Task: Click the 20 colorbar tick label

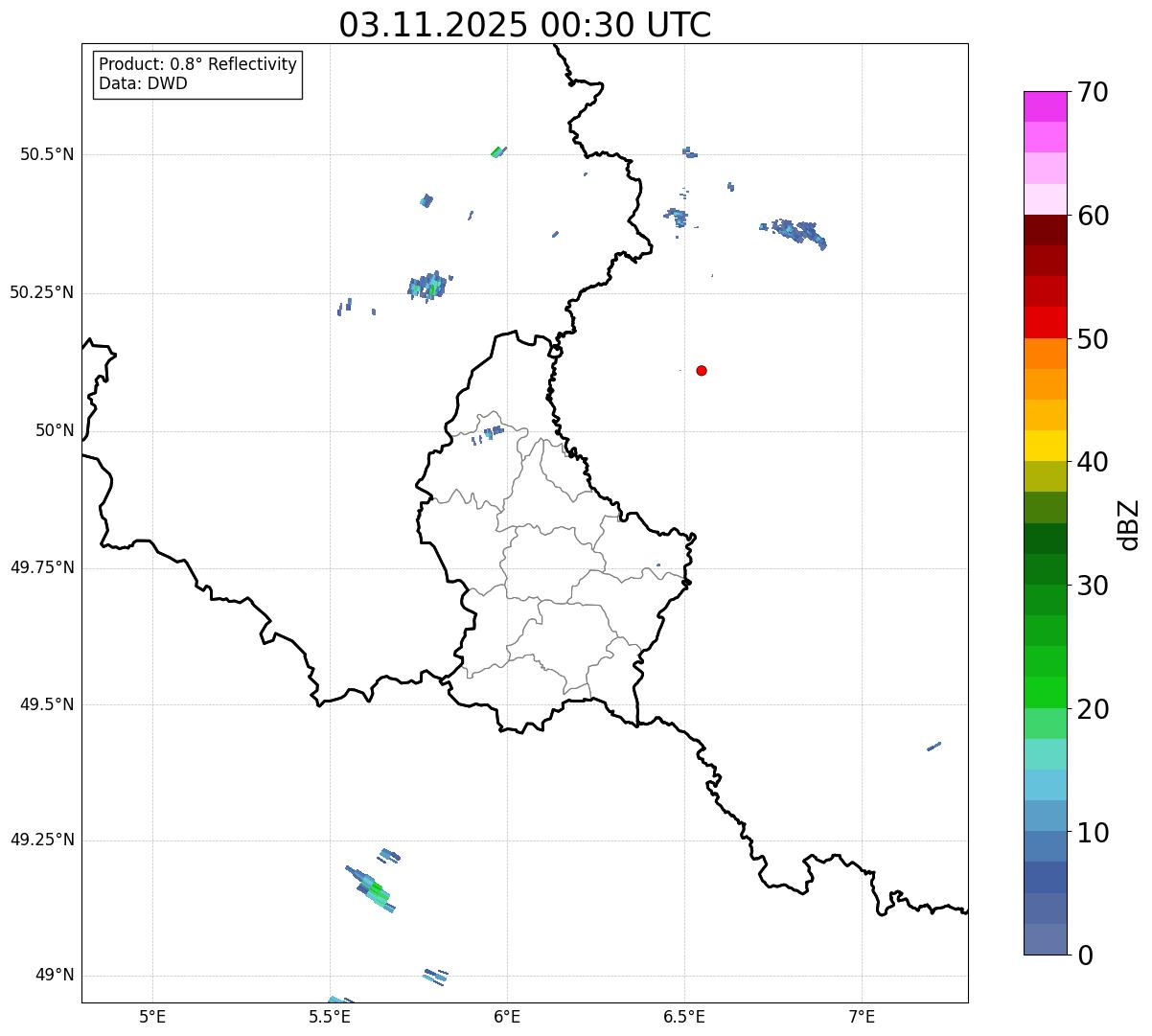Action: 1093,709
